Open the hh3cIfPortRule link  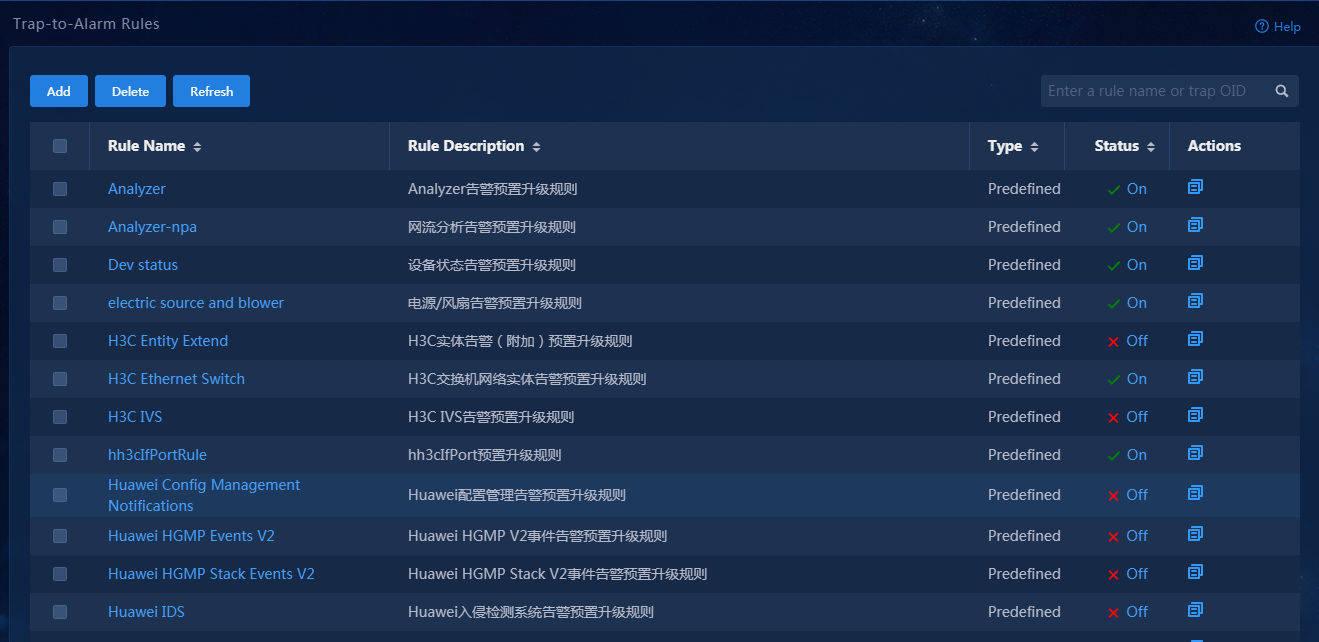tap(157, 455)
